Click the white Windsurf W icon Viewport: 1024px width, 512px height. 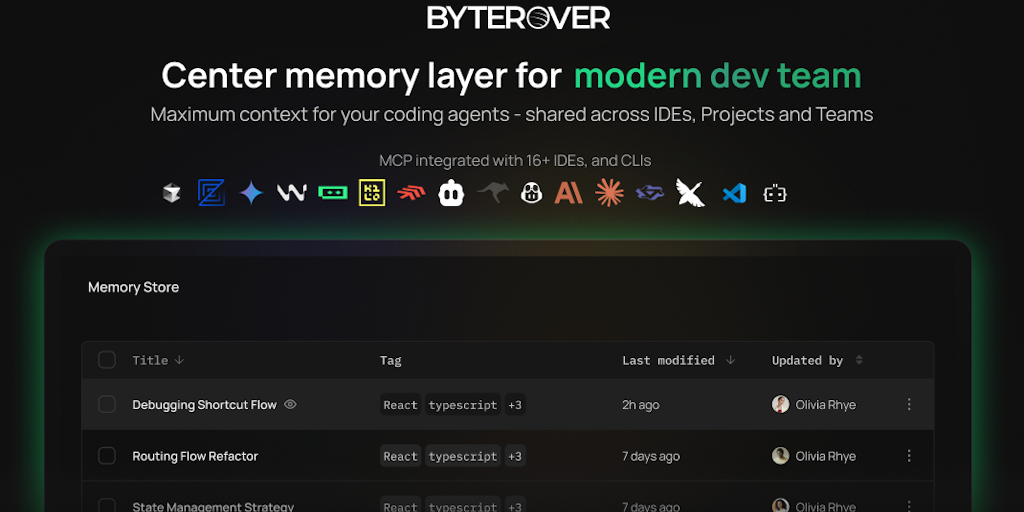292,193
